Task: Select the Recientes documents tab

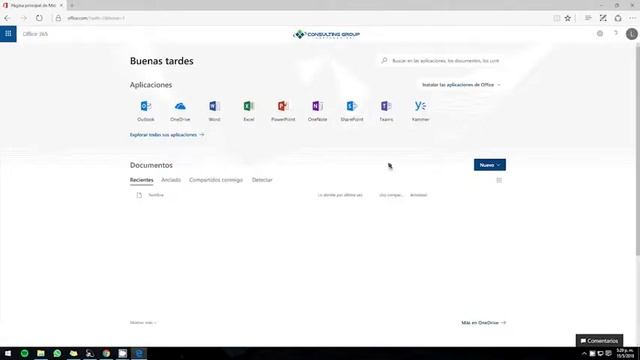Action: 142,180
